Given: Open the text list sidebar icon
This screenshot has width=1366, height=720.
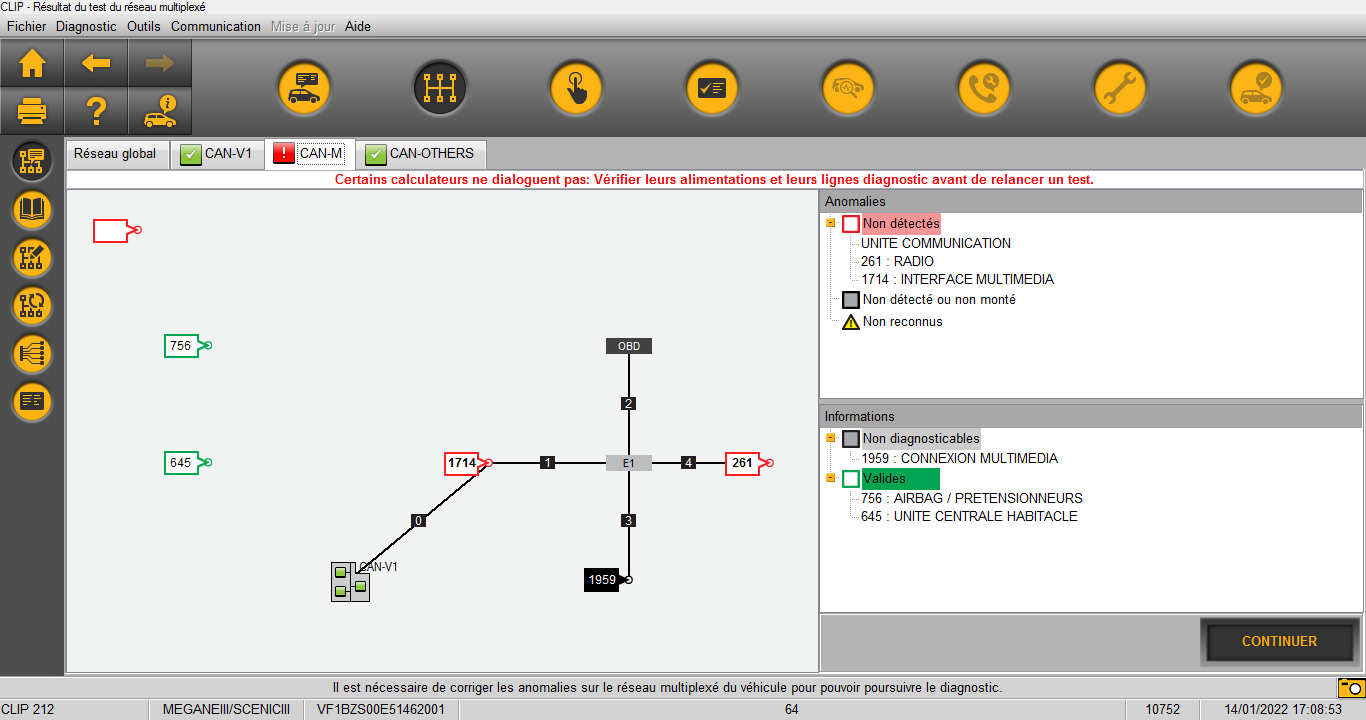Looking at the screenshot, I should (32, 402).
